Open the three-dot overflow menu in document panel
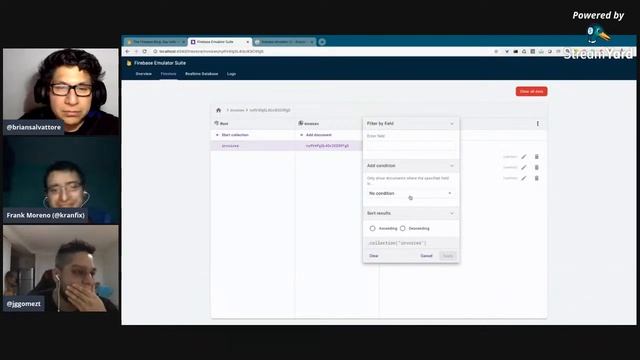This screenshot has width=640, height=360. tap(538, 123)
